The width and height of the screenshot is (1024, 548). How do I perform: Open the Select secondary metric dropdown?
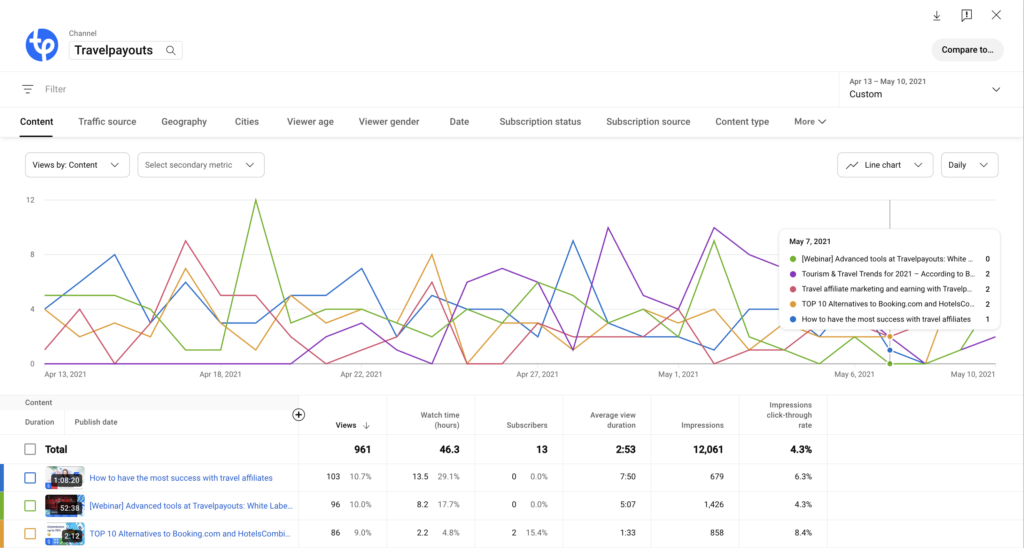(x=199, y=165)
